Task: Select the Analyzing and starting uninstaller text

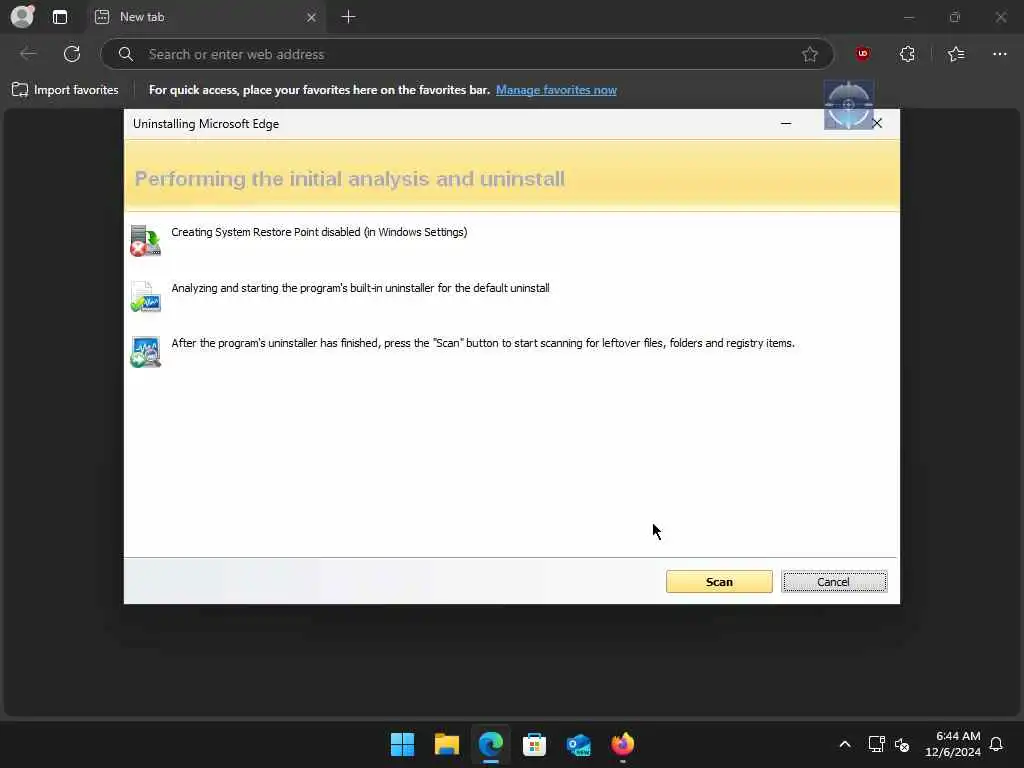Action: [360, 288]
